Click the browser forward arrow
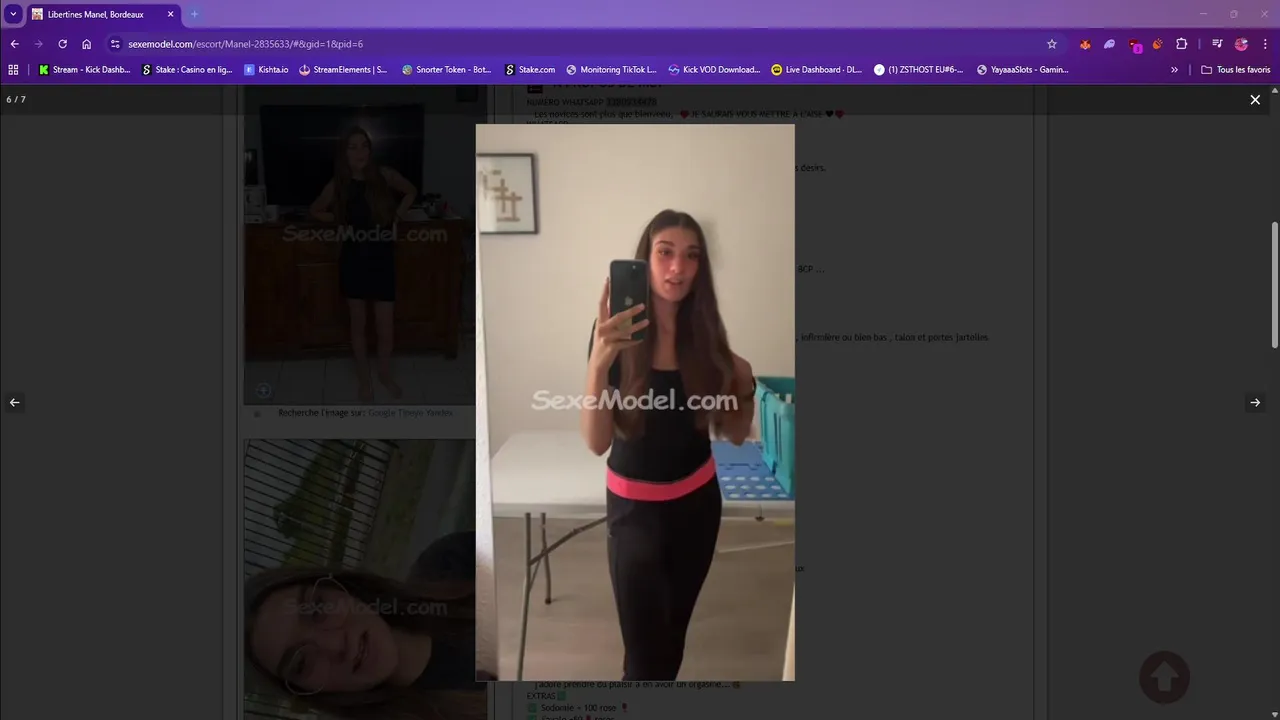 tap(39, 44)
